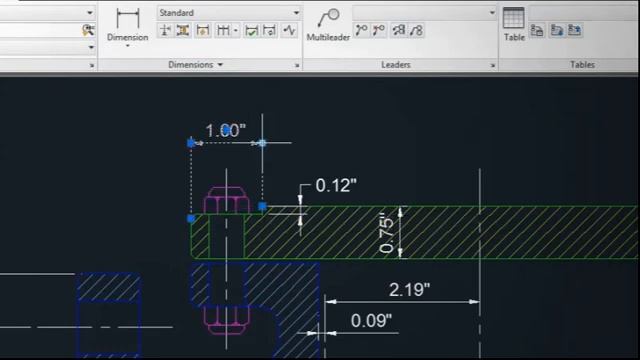This screenshot has height=360, width=640.
Task: Open Dimensions panel dialog launcher arrow
Action: click(297, 65)
